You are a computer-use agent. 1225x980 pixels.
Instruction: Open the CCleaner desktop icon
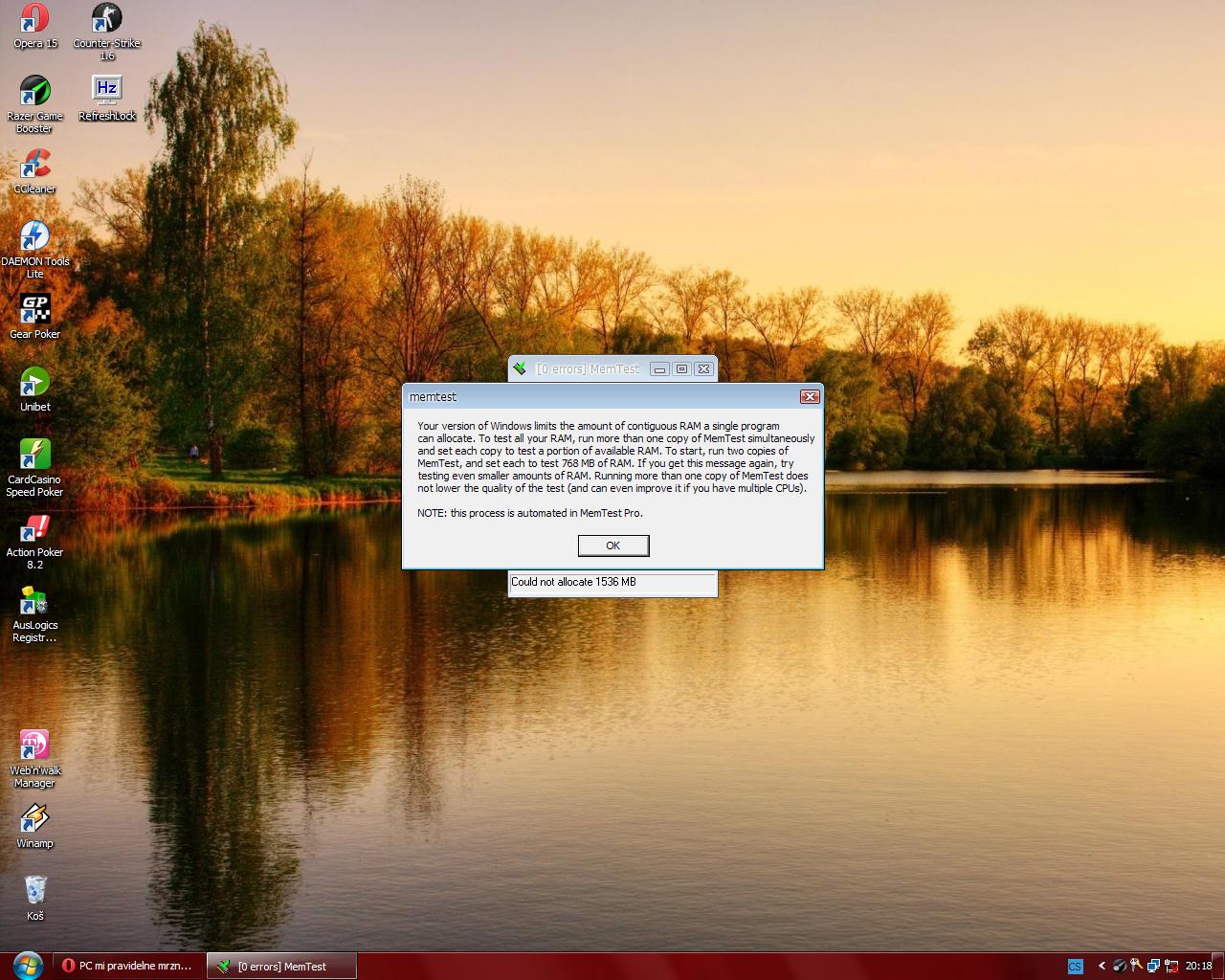click(x=35, y=165)
